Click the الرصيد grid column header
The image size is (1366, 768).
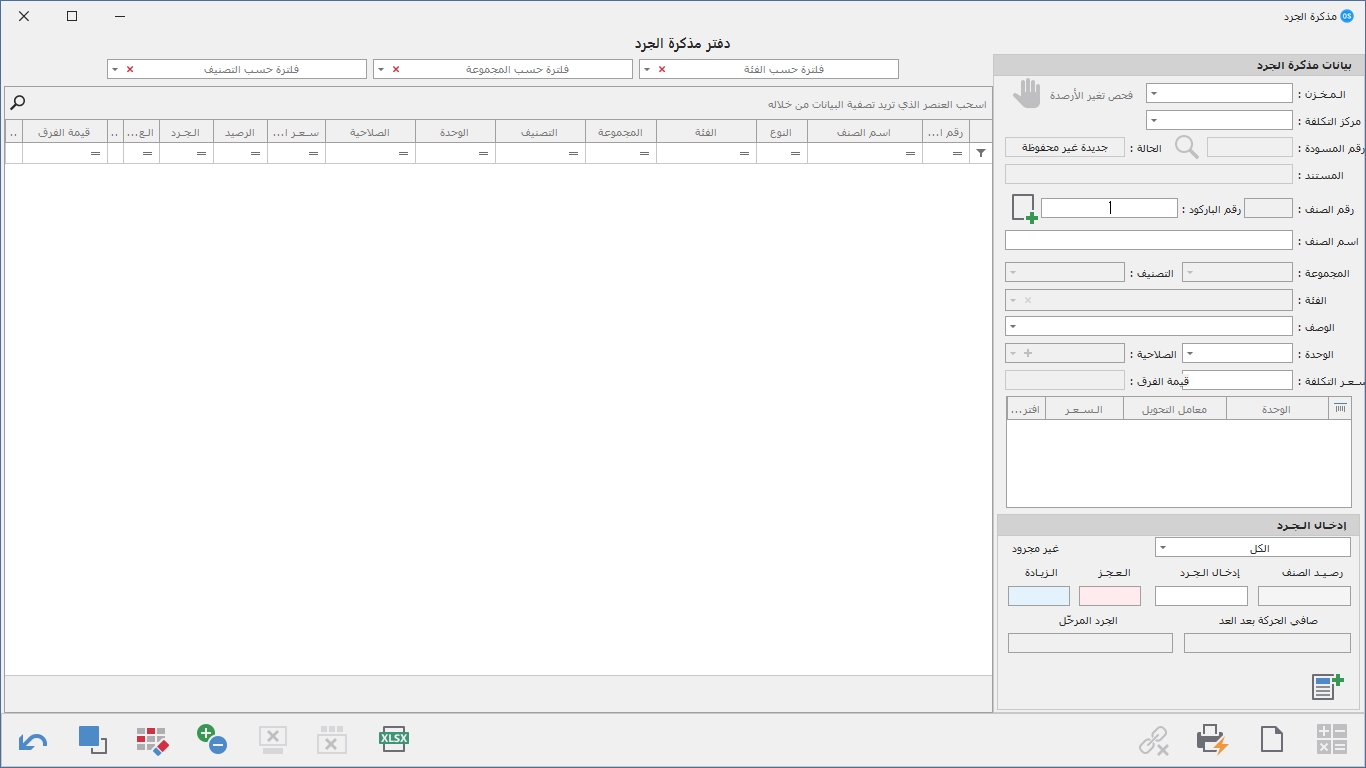(x=240, y=132)
